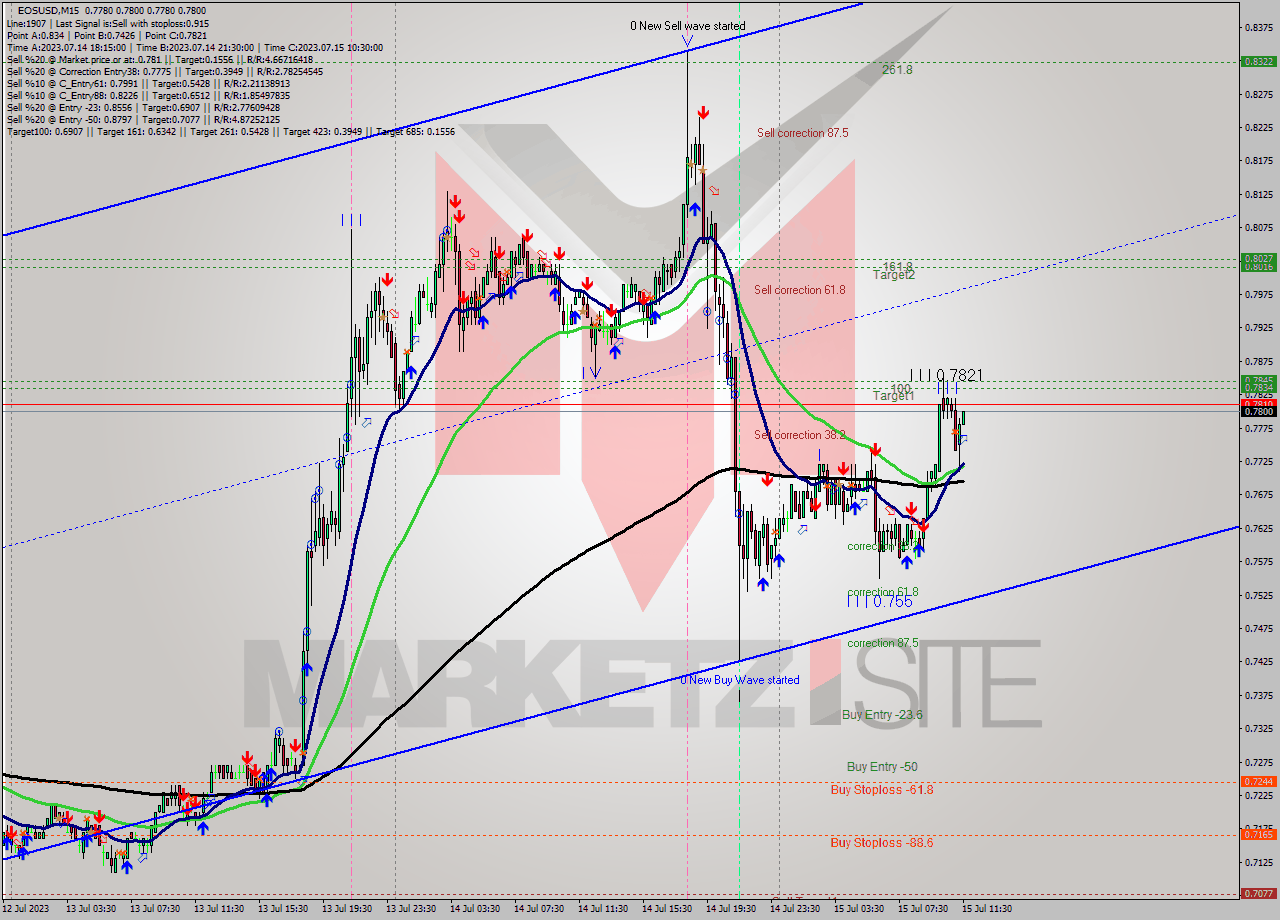Click the 0.7425 price axis value
Viewport: 1280px width, 920px height.
click(x=1259, y=661)
